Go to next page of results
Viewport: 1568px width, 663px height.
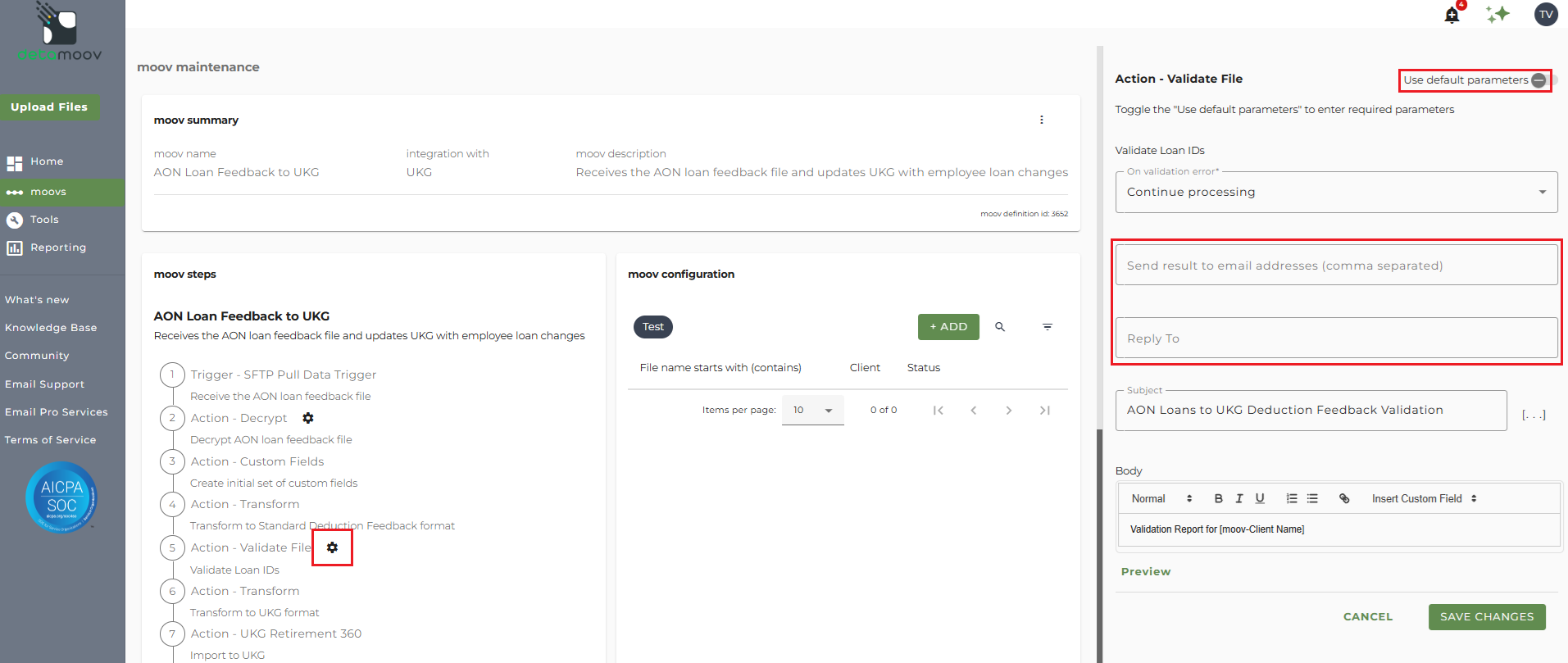1009,411
